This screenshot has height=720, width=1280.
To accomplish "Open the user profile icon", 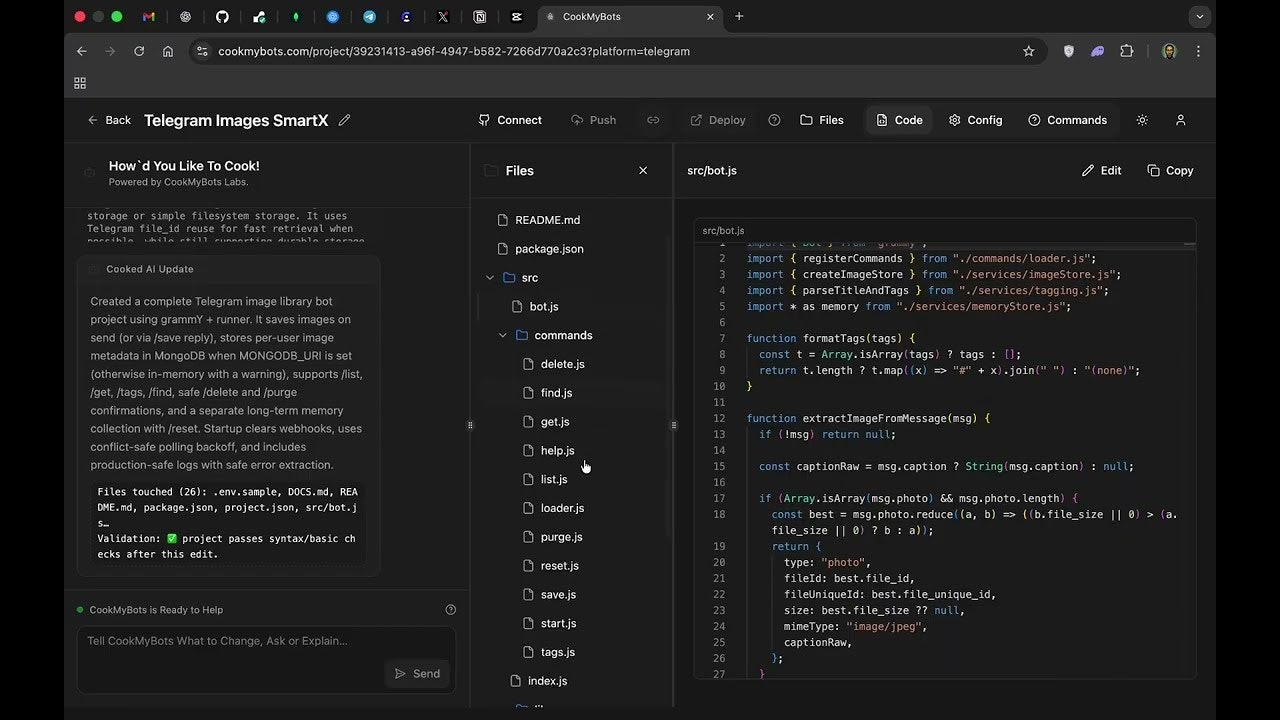I will point(1180,120).
